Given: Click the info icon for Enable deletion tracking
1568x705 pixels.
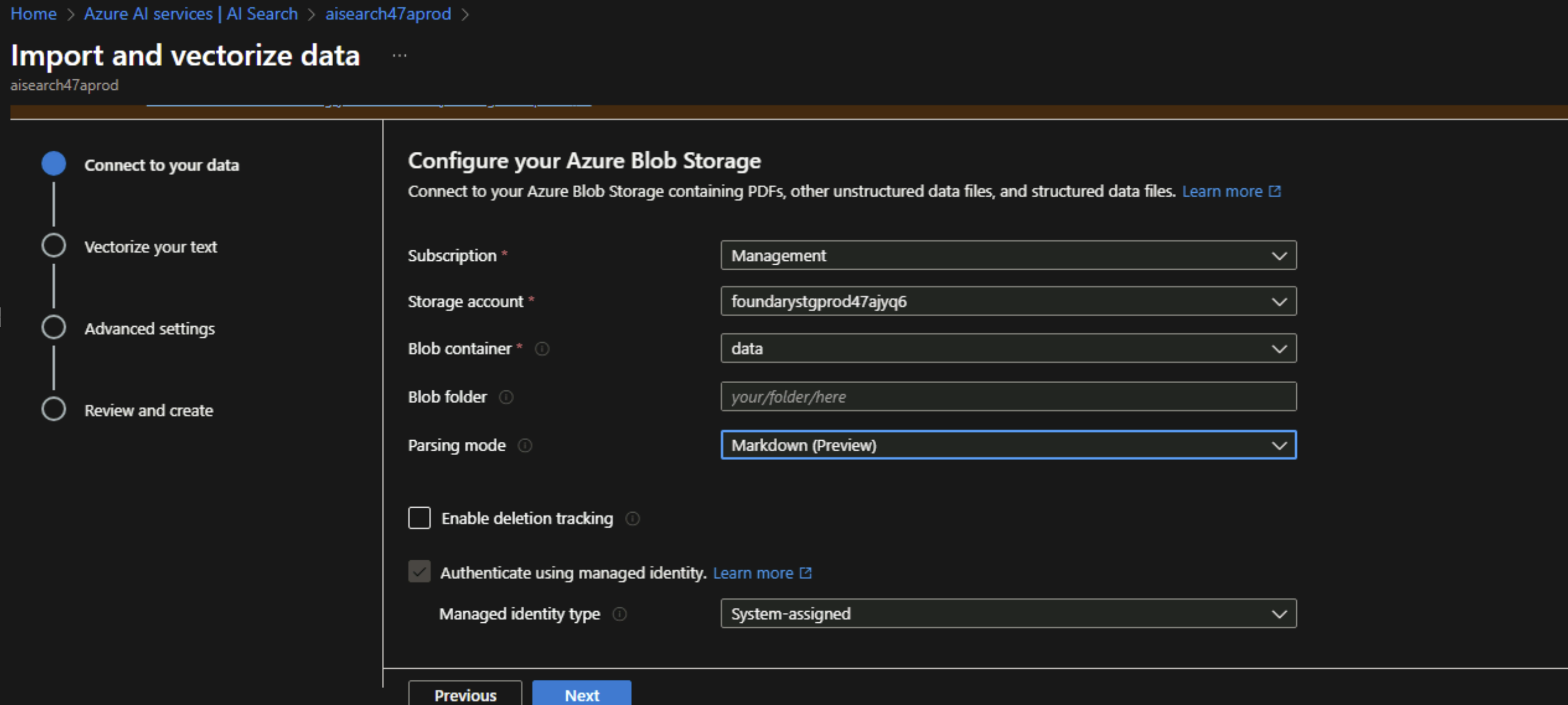Looking at the screenshot, I should (x=632, y=518).
